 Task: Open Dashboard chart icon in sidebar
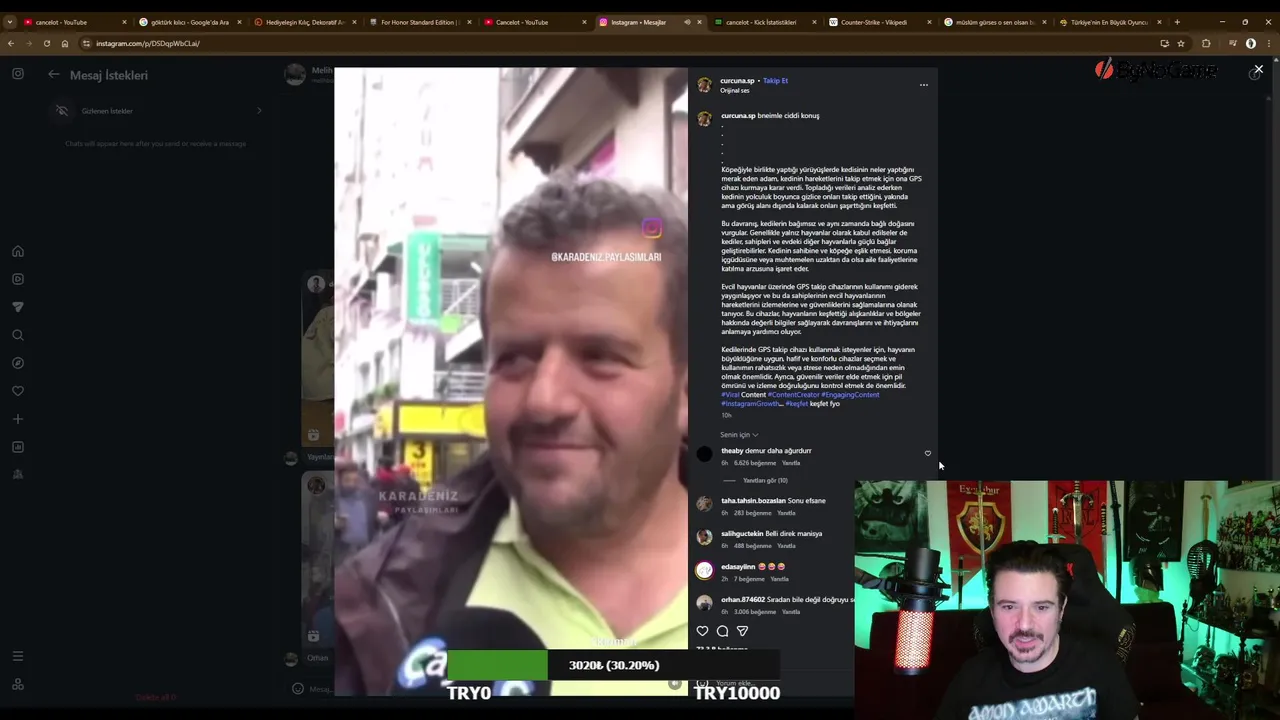[x=18, y=447]
